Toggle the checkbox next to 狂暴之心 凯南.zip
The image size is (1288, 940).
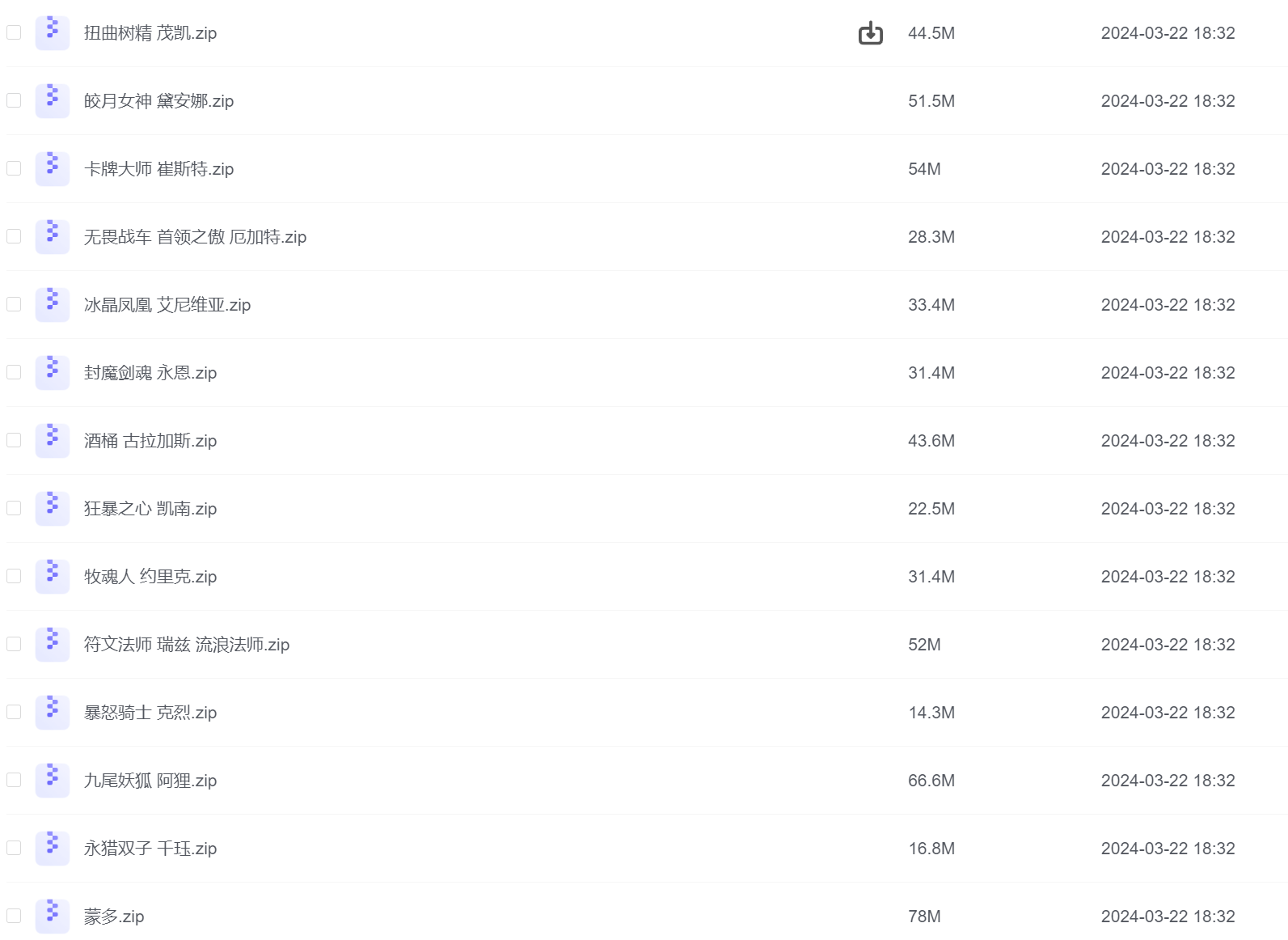(x=14, y=508)
